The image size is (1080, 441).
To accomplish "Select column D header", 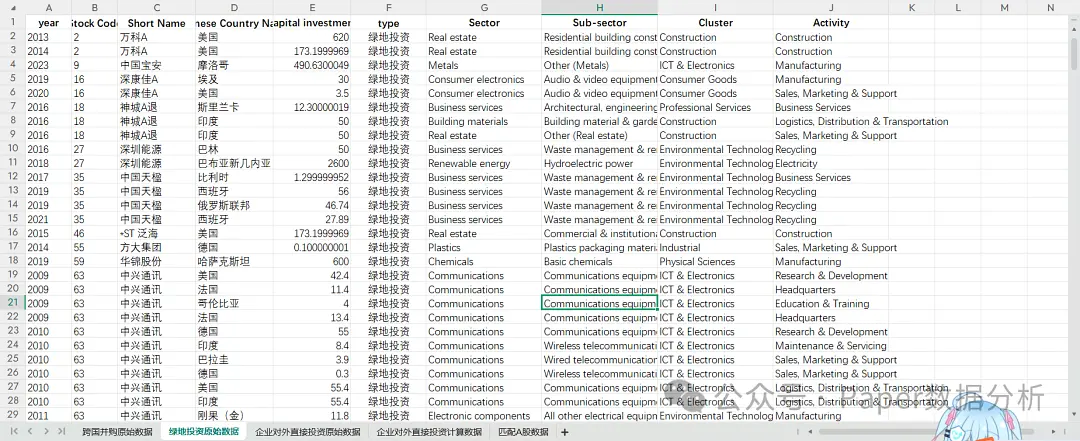I will tap(234, 8).
